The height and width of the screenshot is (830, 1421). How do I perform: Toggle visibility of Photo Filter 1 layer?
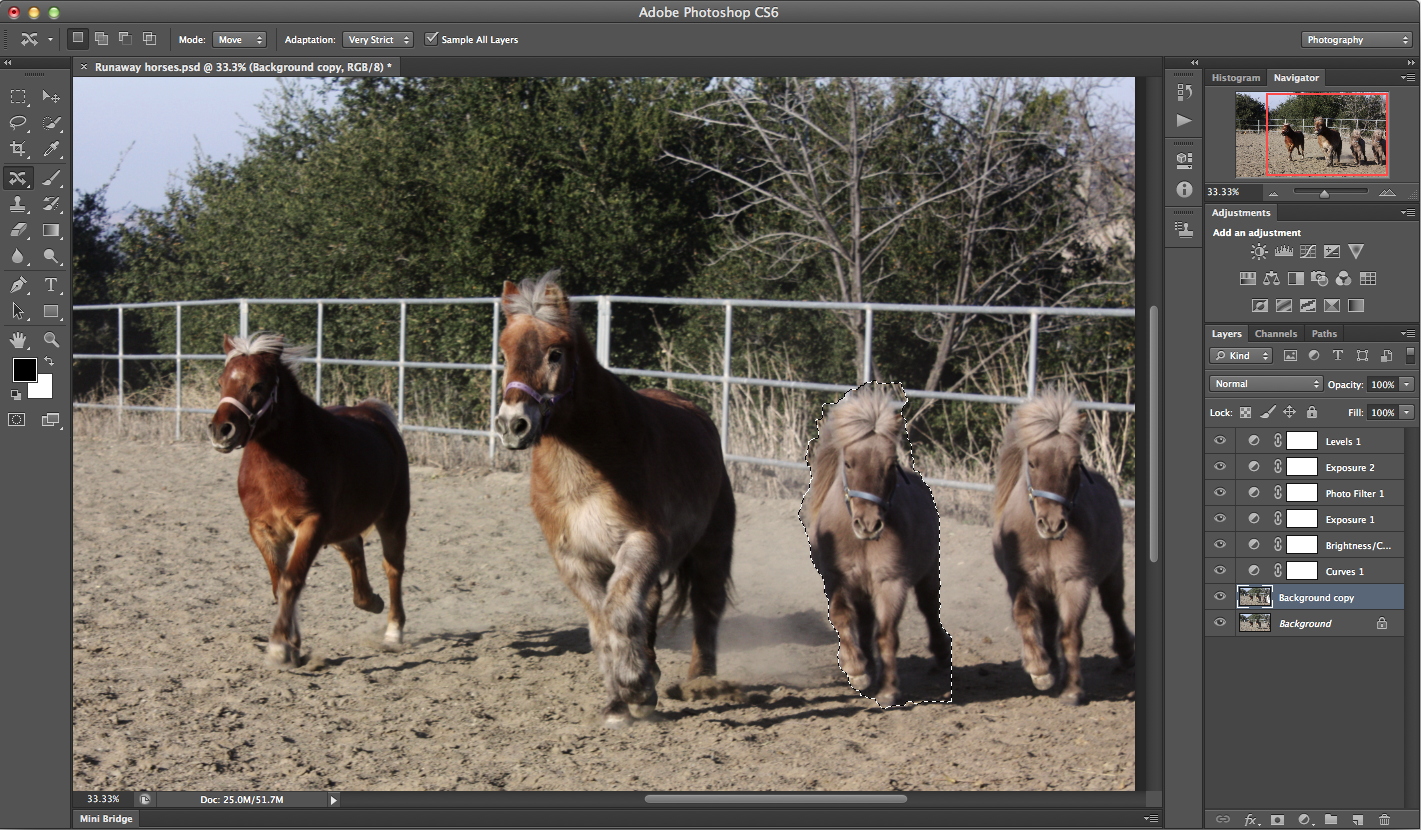click(1219, 493)
